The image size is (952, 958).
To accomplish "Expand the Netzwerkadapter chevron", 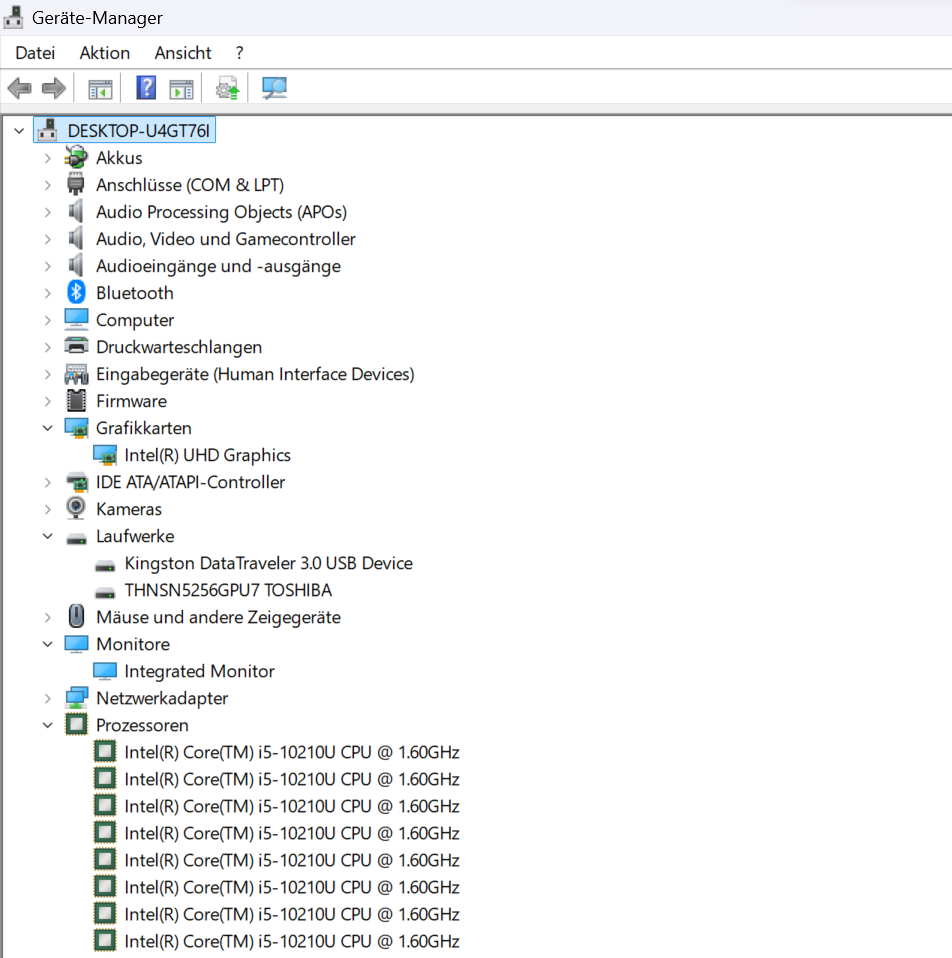I will 48,698.
